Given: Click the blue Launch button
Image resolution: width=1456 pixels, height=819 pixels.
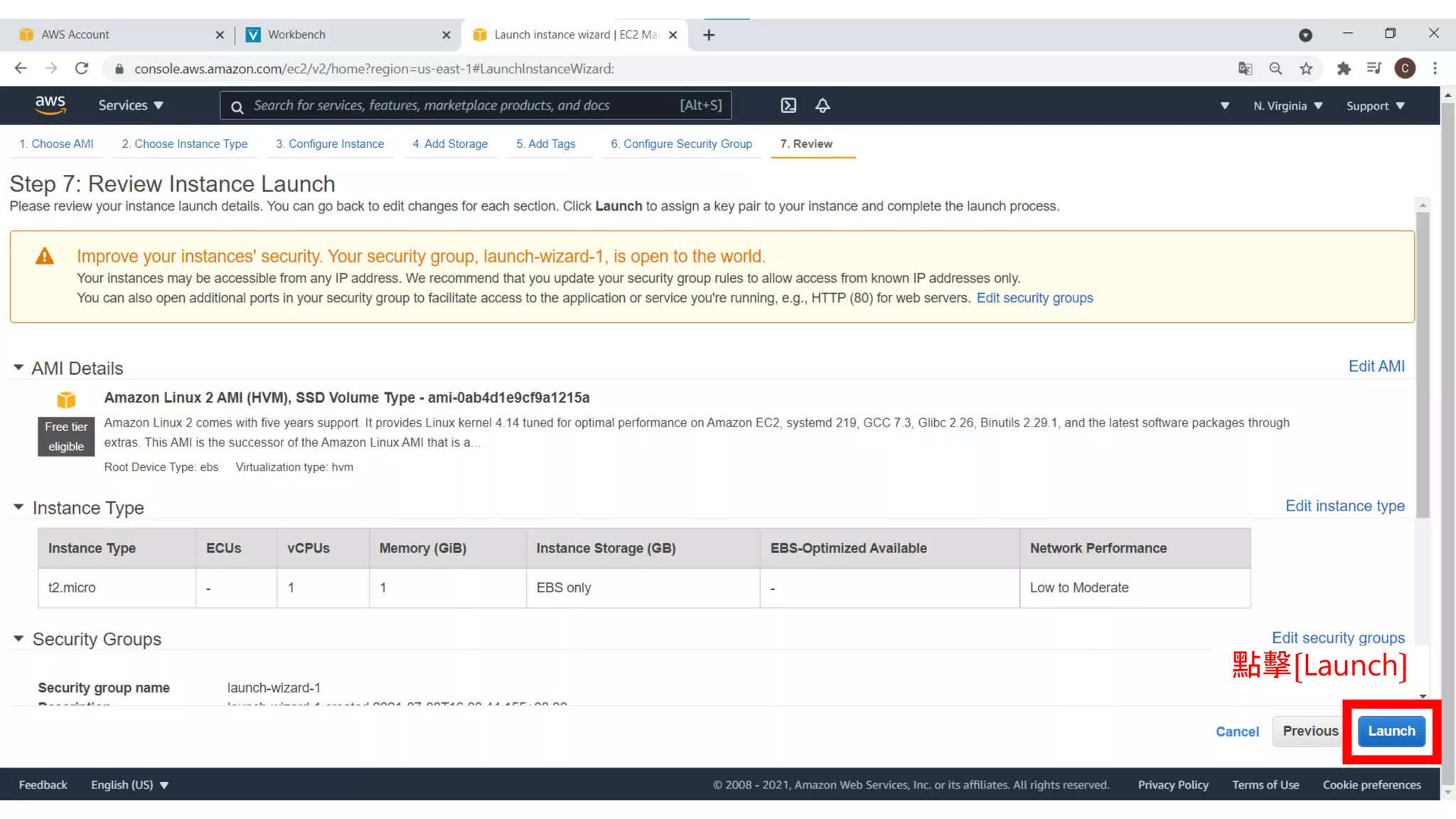Looking at the screenshot, I should 1391,731.
